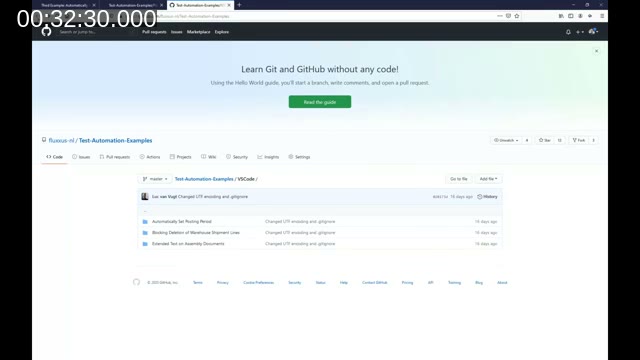The width and height of the screenshot is (640, 360).
Task: Open the repository Settings tab
Action: 299,157
